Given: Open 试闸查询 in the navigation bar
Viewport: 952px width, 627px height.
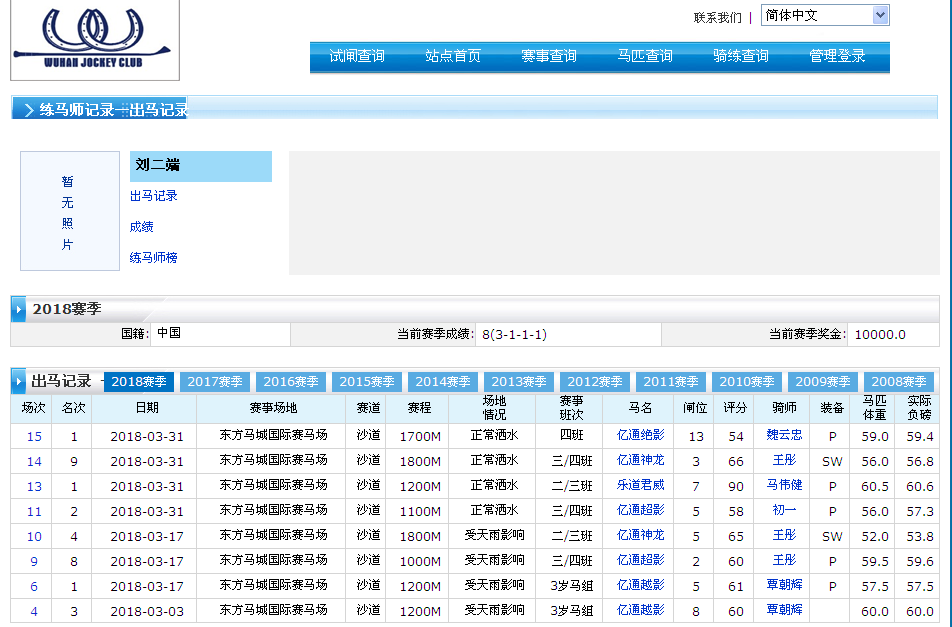Looking at the screenshot, I should (357, 57).
